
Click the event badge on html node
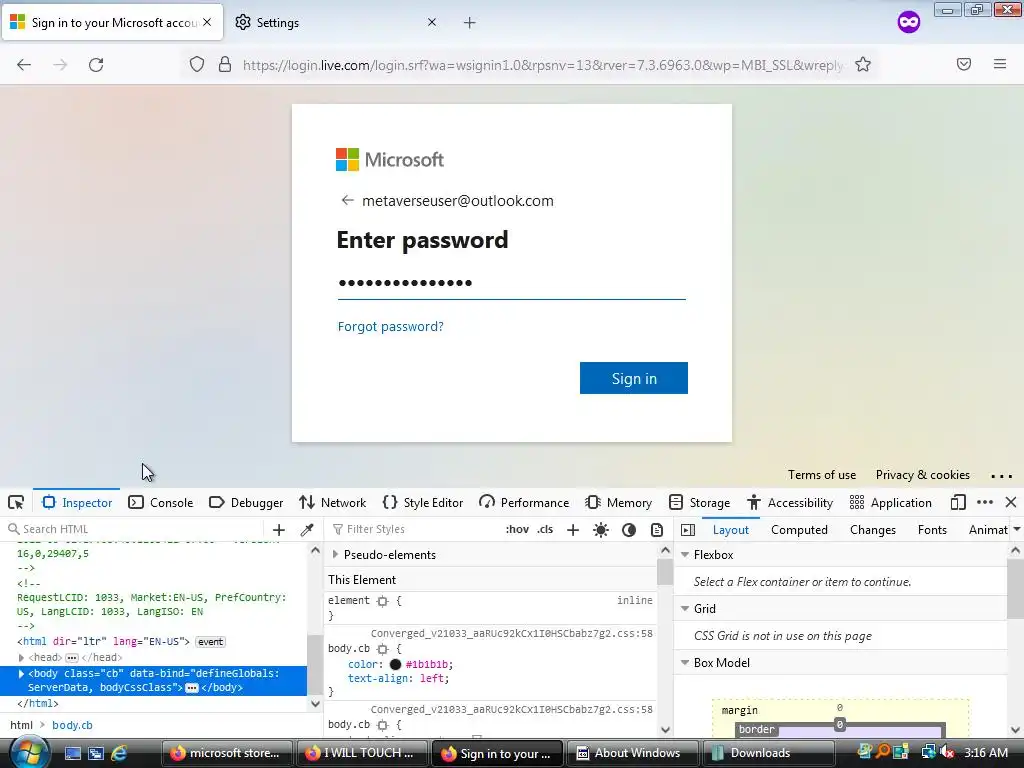(210, 642)
